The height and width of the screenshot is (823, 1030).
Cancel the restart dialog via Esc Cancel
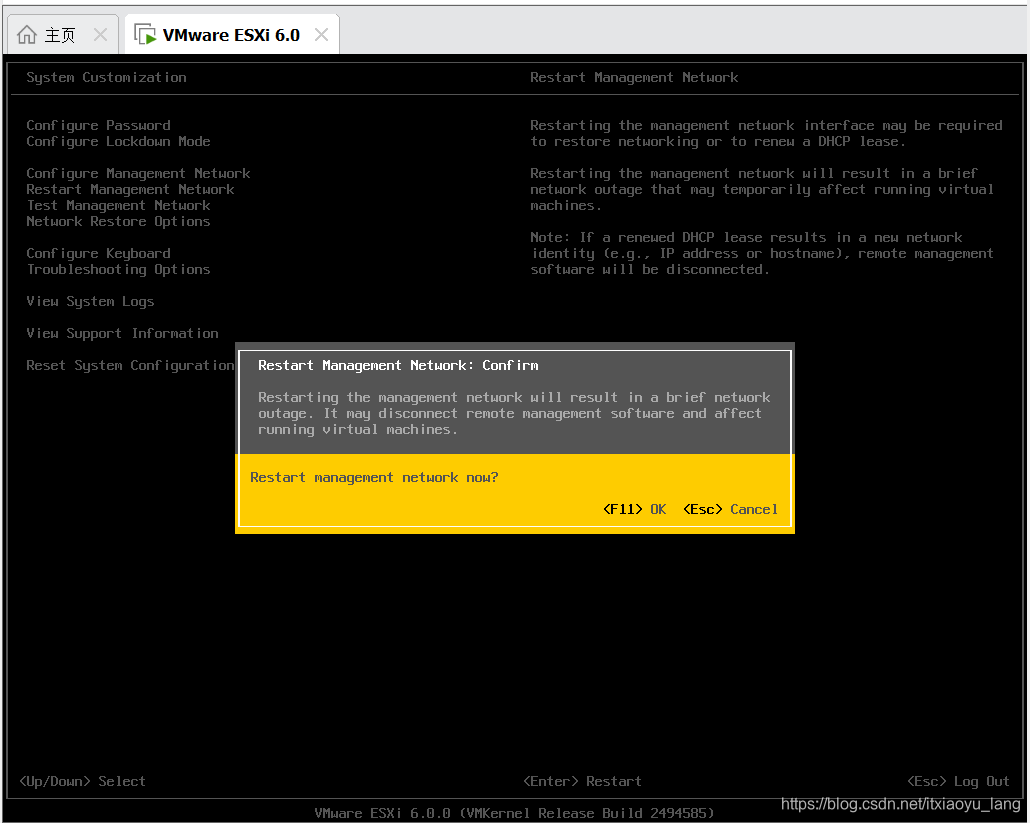pos(730,509)
